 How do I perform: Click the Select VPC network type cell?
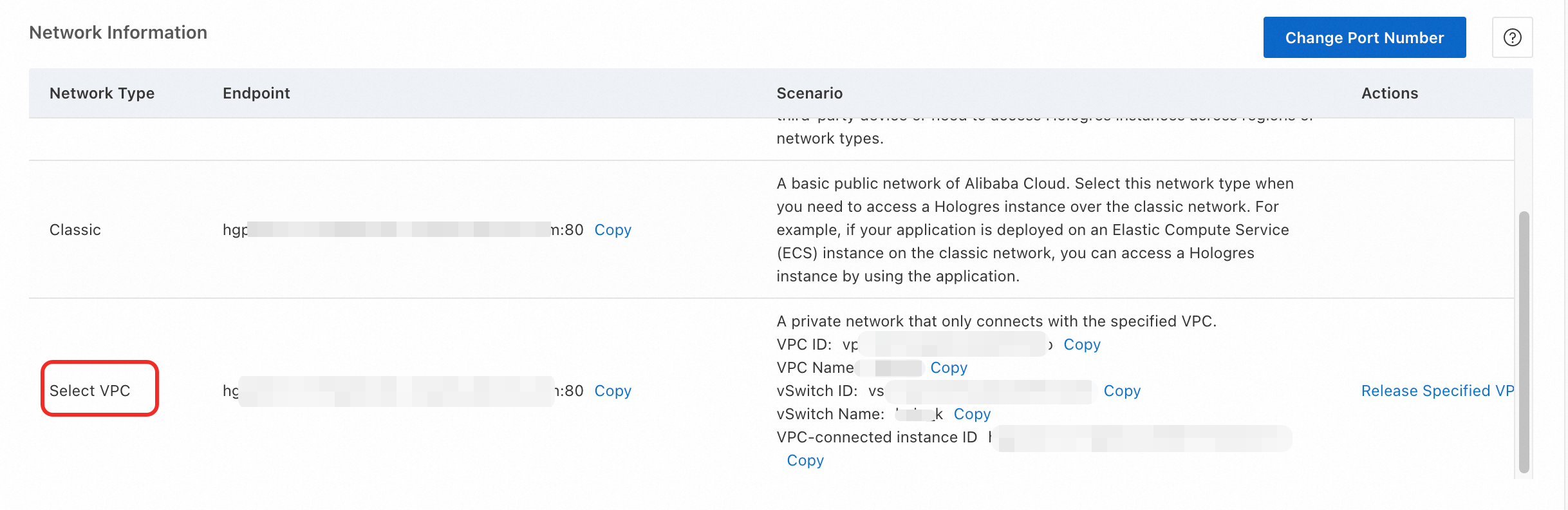coord(90,391)
